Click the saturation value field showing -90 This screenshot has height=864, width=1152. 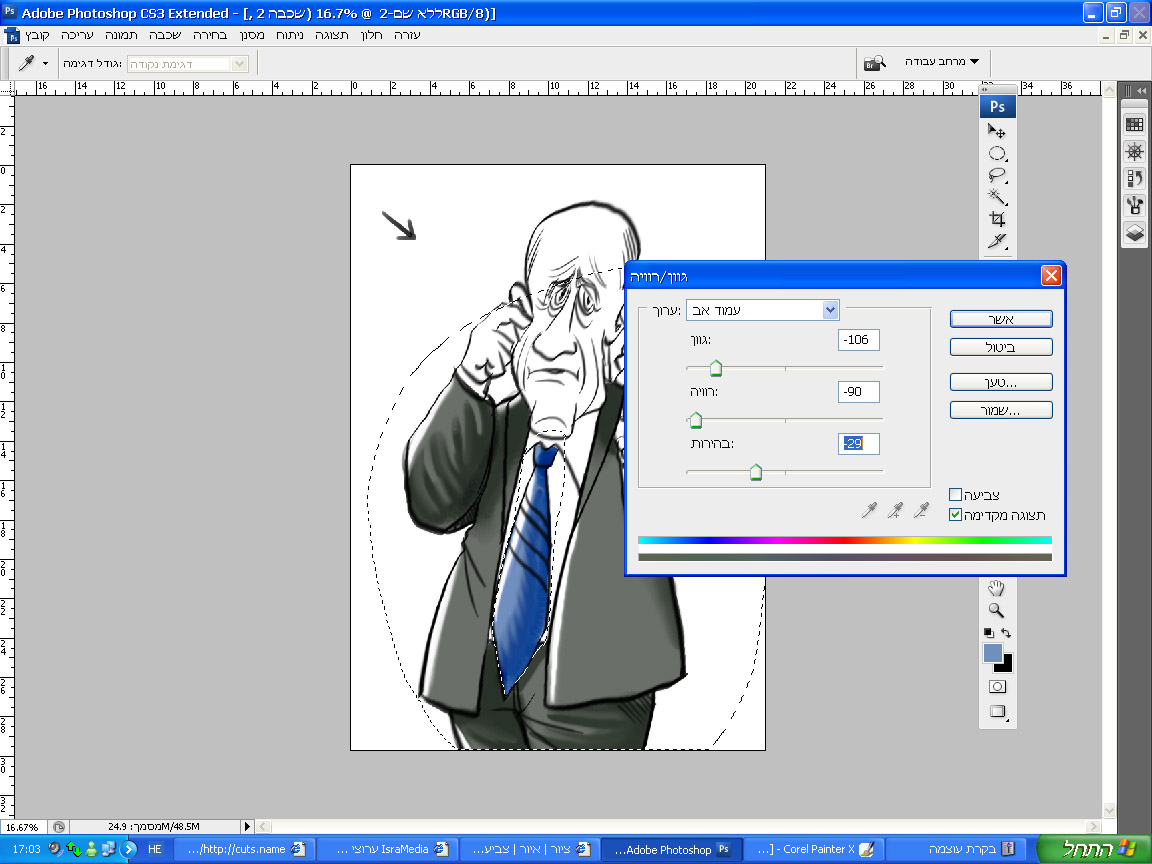coord(858,392)
